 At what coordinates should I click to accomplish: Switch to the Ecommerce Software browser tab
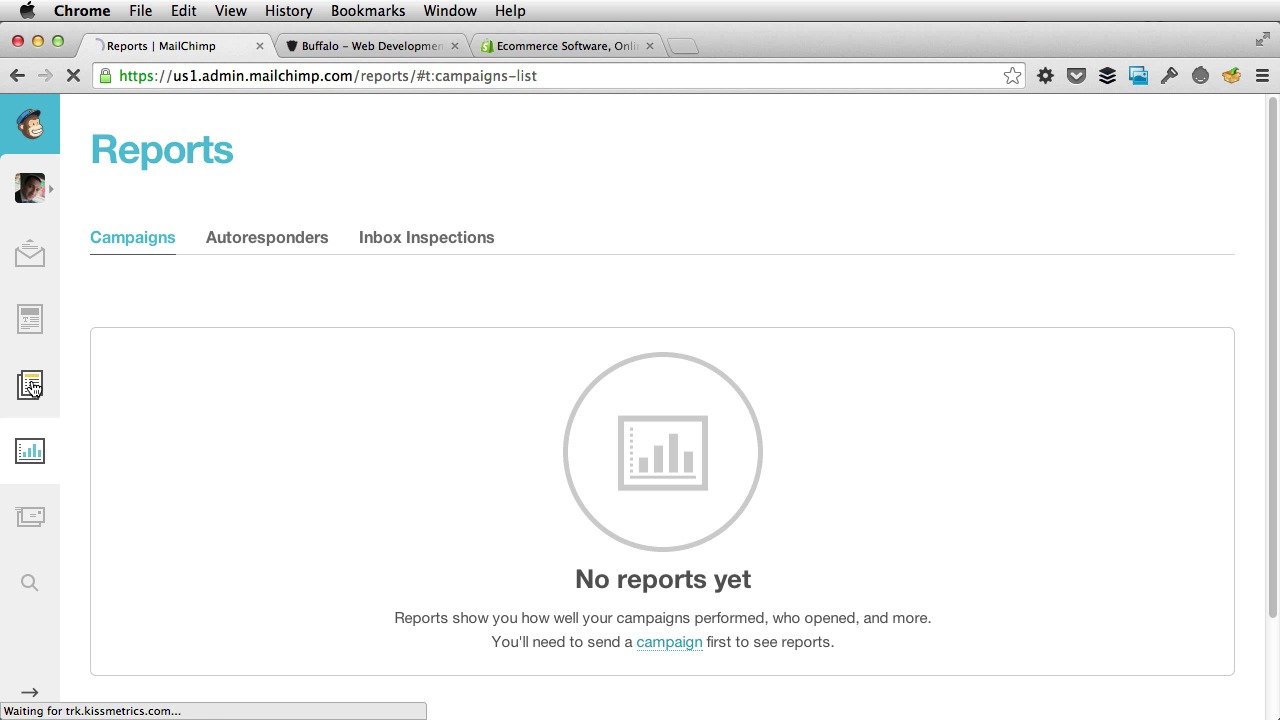566,46
